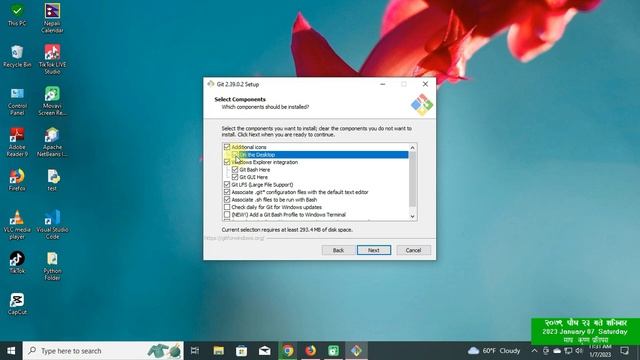640x360 pixels.
Task: Cancel the Git setup
Action: point(413,250)
